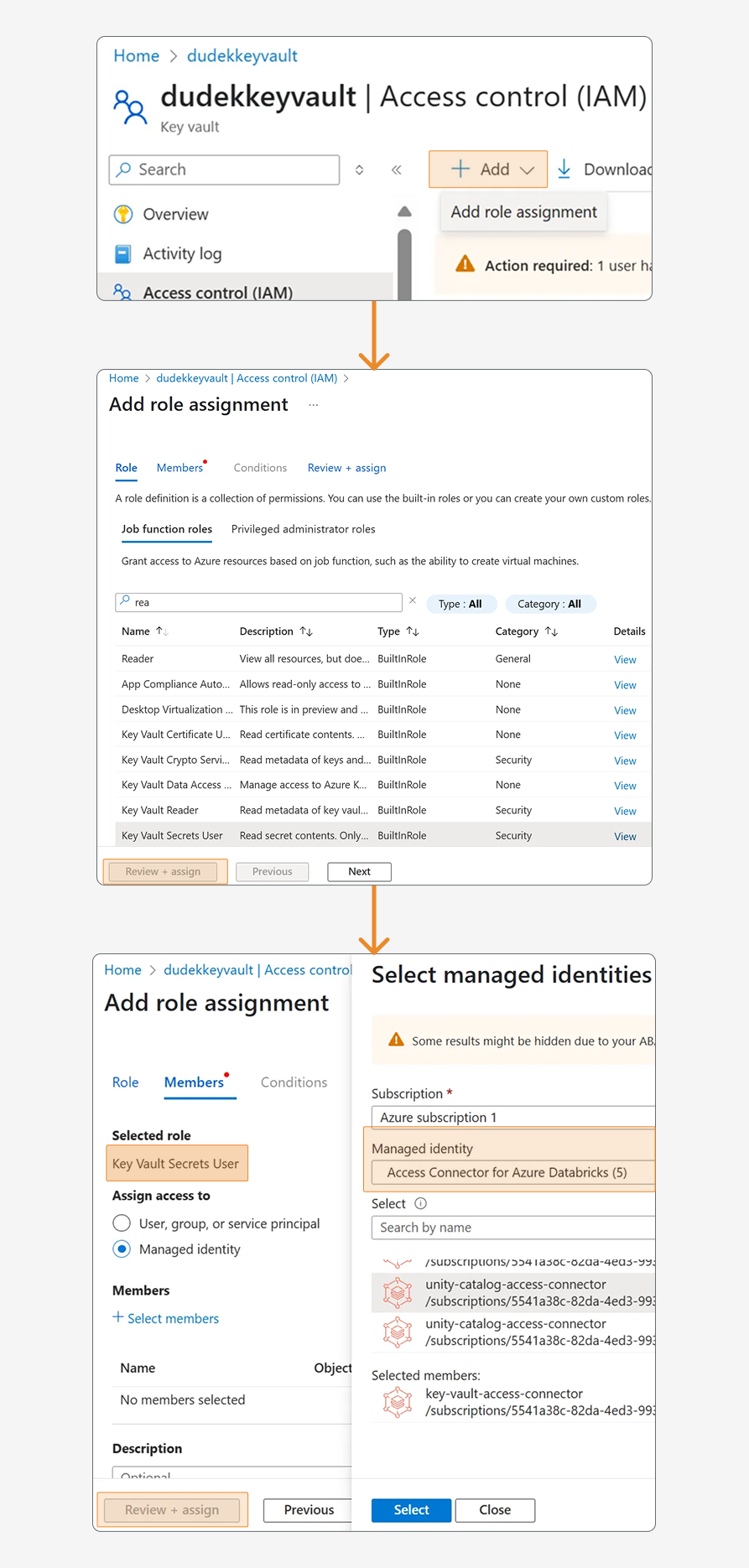Select the Key Vault Reader role row

(x=382, y=810)
